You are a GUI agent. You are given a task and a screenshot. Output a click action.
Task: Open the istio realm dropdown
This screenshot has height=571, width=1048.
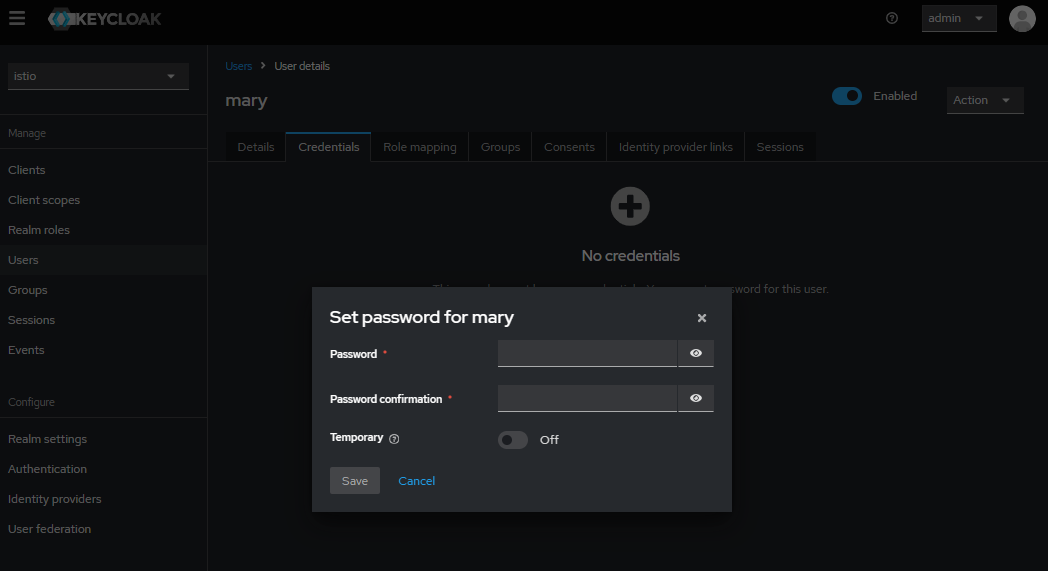click(x=98, y=76)
